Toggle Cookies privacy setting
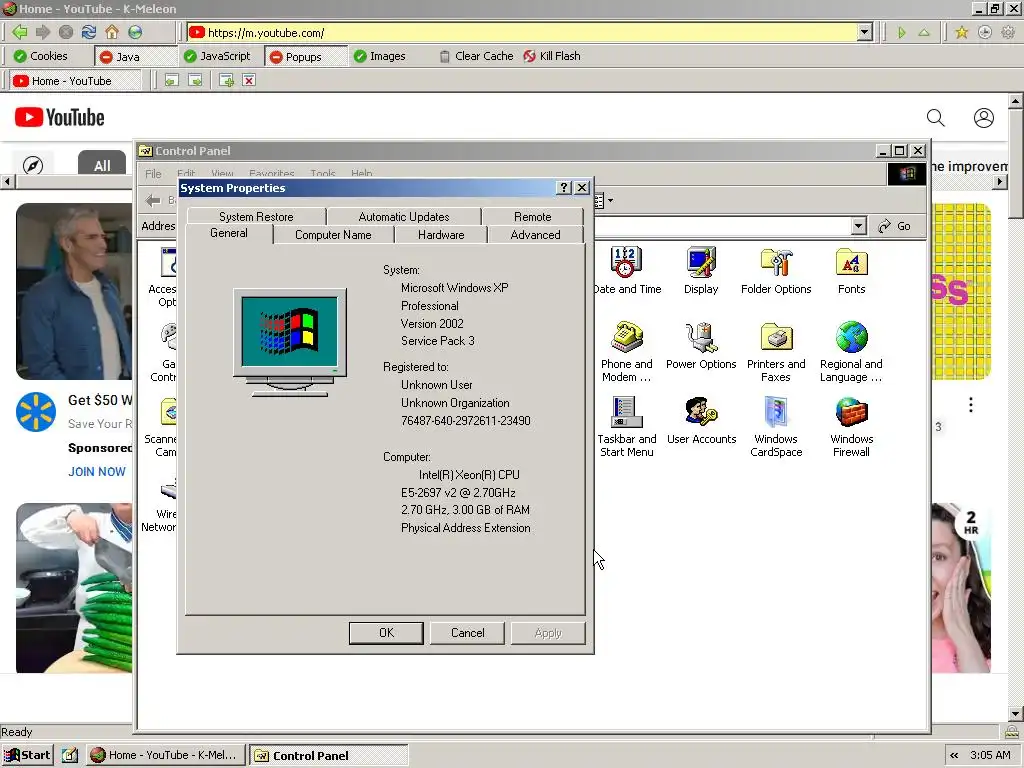This screenshot has height=768, width=1024. click(40, 56)
